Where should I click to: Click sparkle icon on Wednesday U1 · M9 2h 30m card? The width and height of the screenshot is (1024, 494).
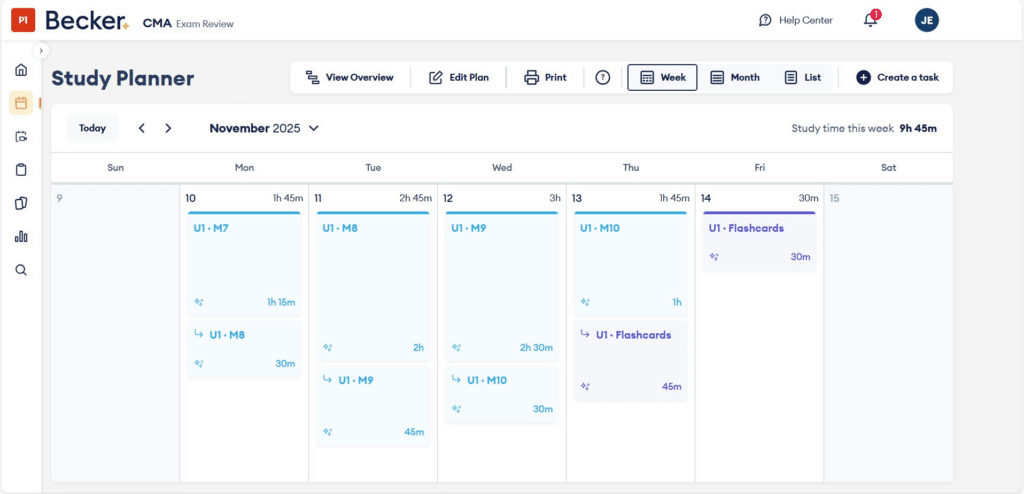click(456, 348)
